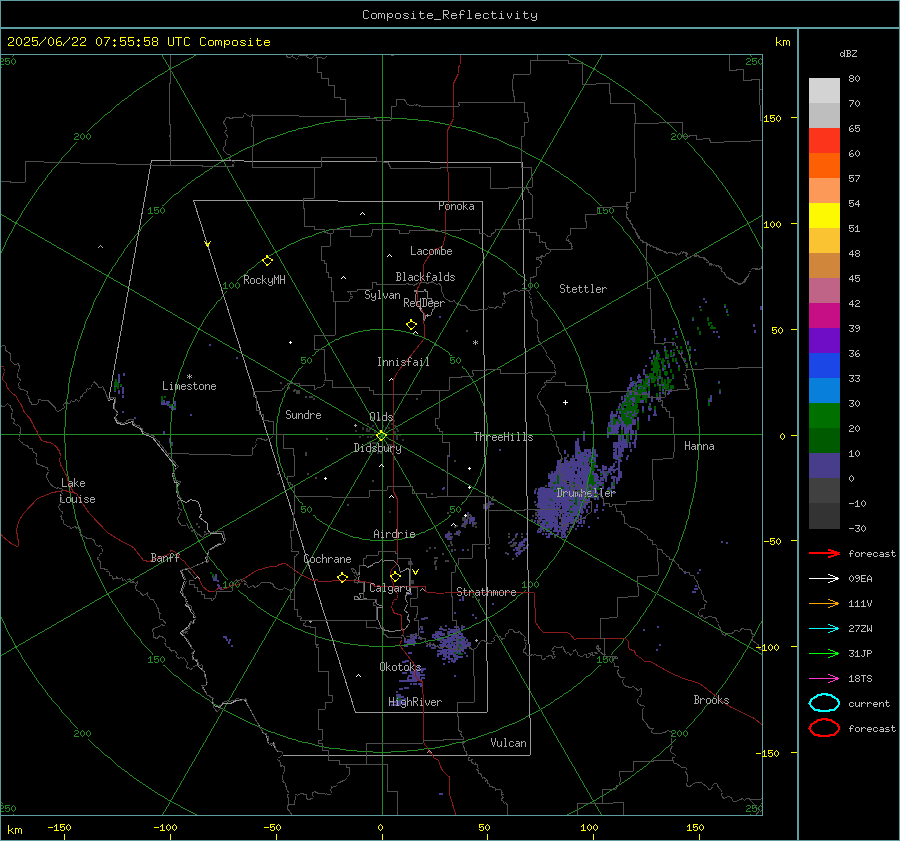Select the 0 dBZ purple color swatch
The height and width of the screenshot is (841, 900).
[824, 466]
